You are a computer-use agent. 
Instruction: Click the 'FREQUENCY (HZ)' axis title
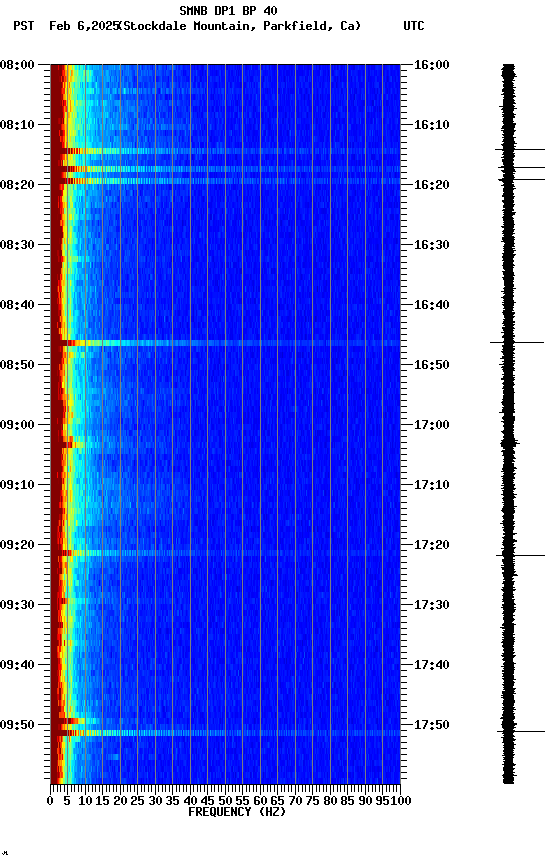click(237, 812)
